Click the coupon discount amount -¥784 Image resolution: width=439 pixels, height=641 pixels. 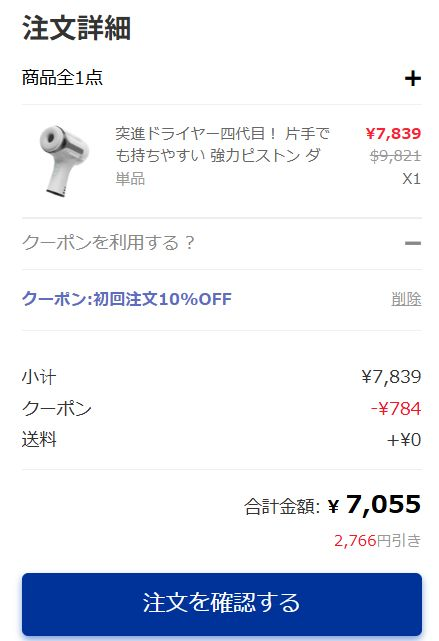pos(396,408)
